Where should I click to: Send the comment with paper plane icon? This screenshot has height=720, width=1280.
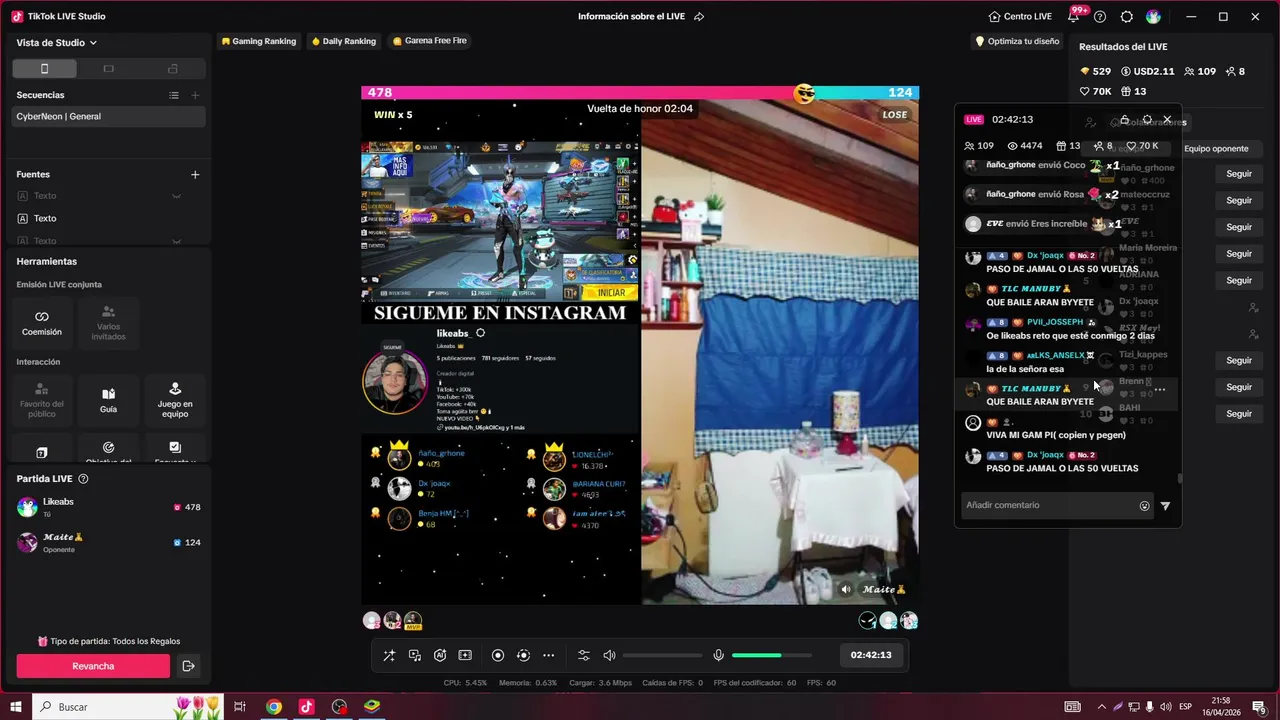click(1165, 506)
